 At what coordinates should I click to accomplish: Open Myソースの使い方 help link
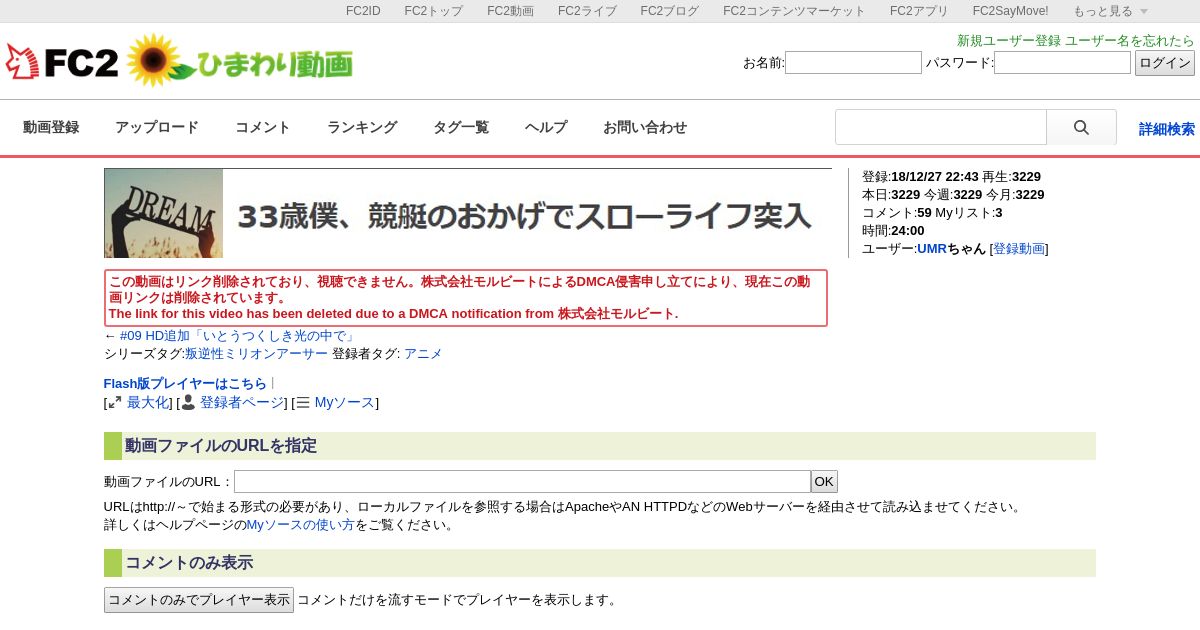(x=300, y=524)
